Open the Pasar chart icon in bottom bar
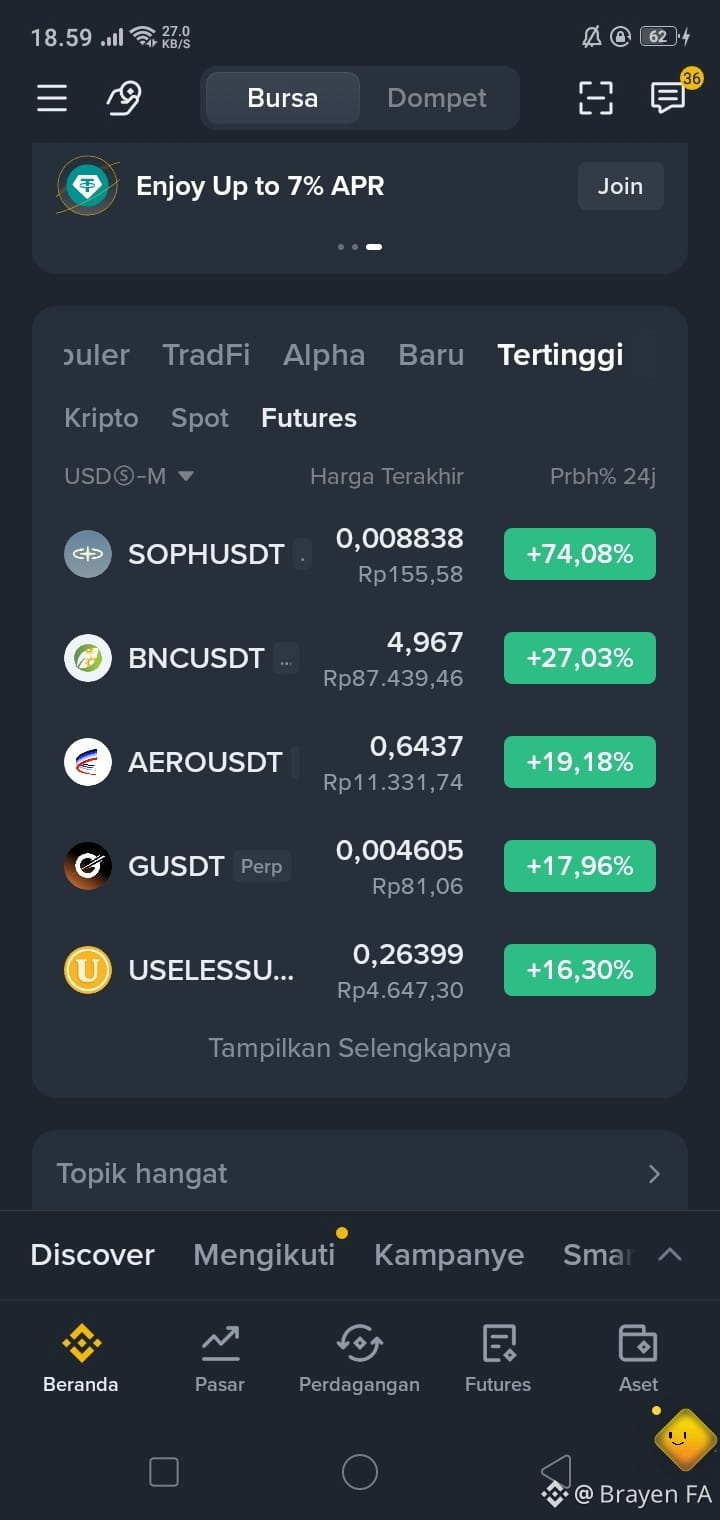 coord(220,1344)
